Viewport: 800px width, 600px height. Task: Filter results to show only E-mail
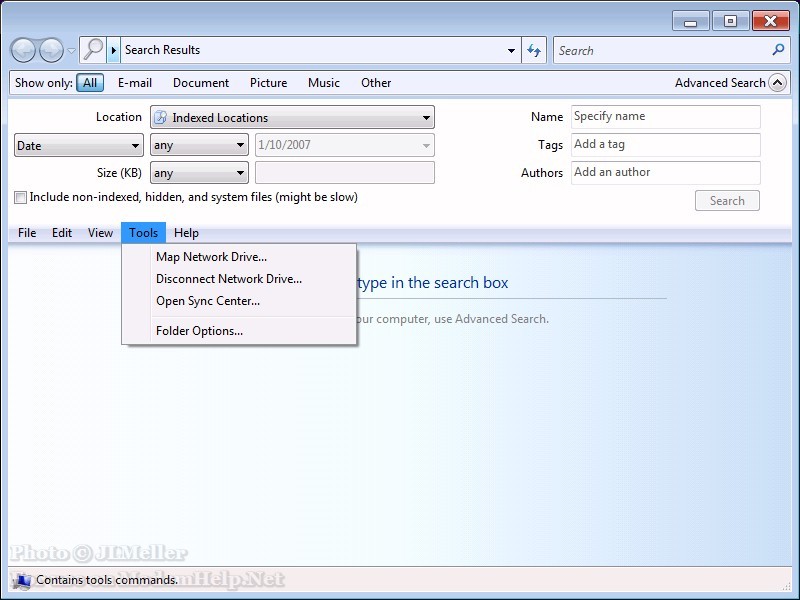coord(134,83)
